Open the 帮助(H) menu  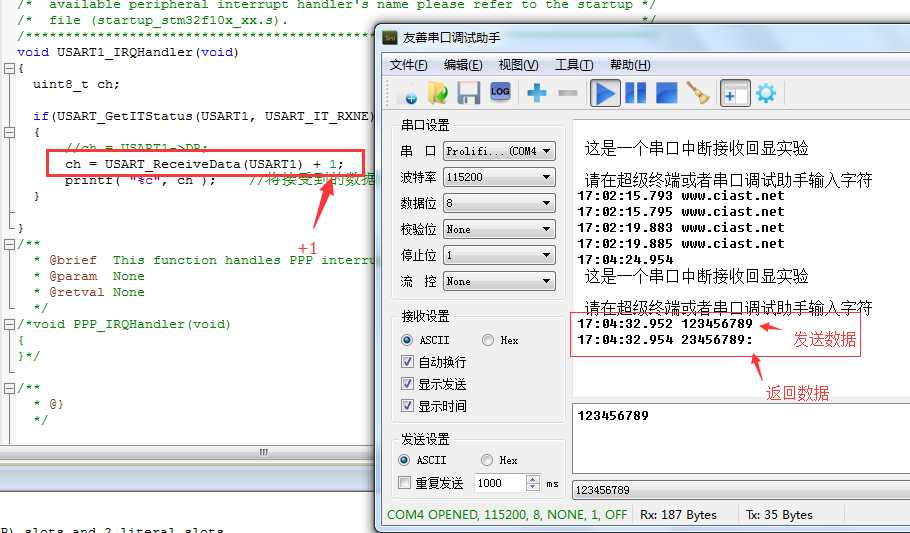click(x=630, y=65)
